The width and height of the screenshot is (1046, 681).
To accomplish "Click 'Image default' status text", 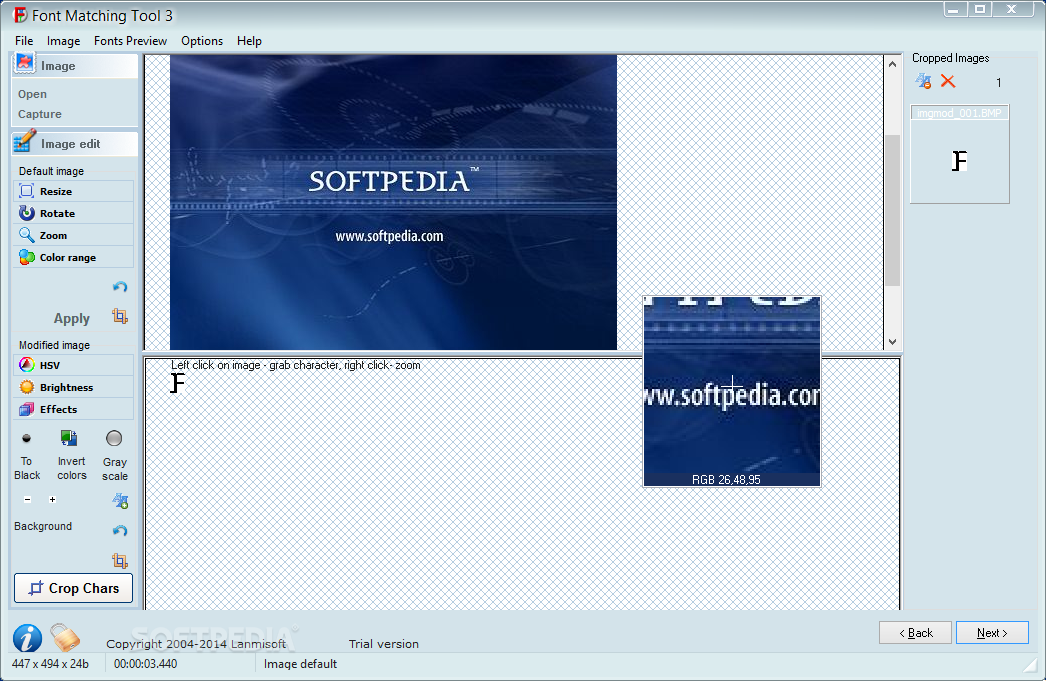I will pos(300,664).
